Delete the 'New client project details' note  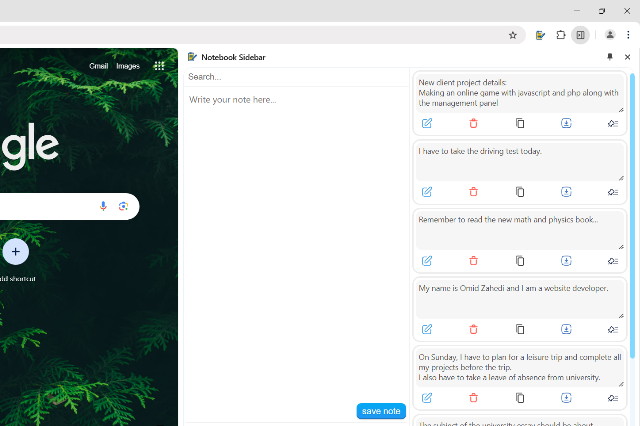(x=473, y=123)
